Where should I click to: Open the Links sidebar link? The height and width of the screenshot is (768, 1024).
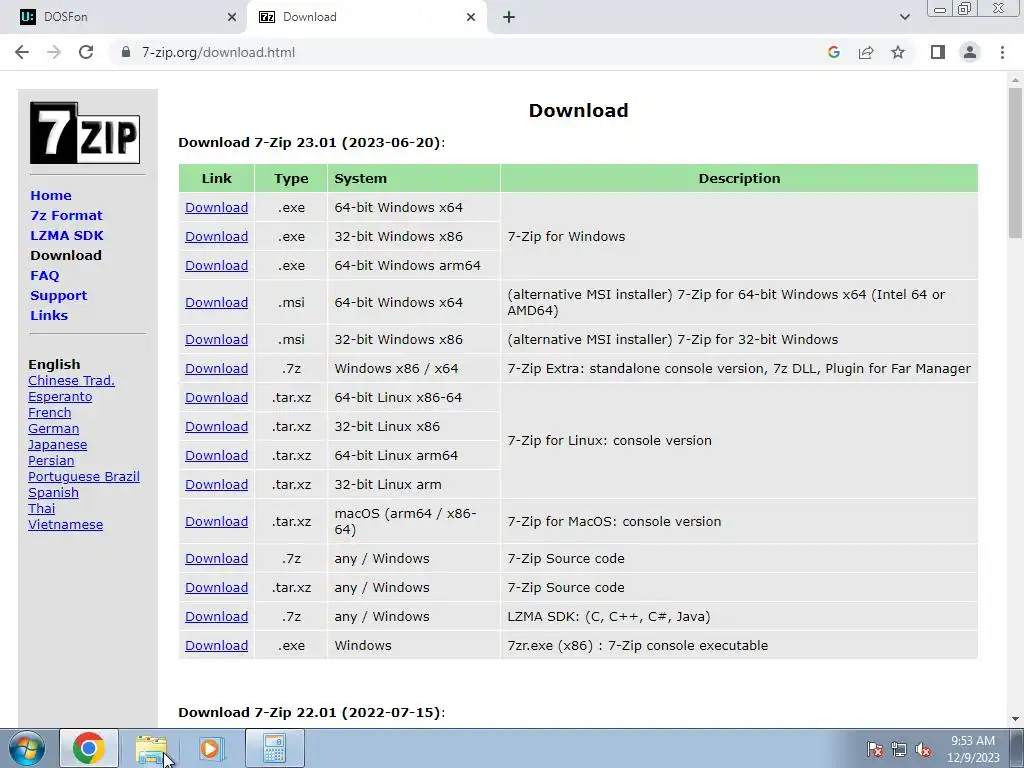click(49, 315)
